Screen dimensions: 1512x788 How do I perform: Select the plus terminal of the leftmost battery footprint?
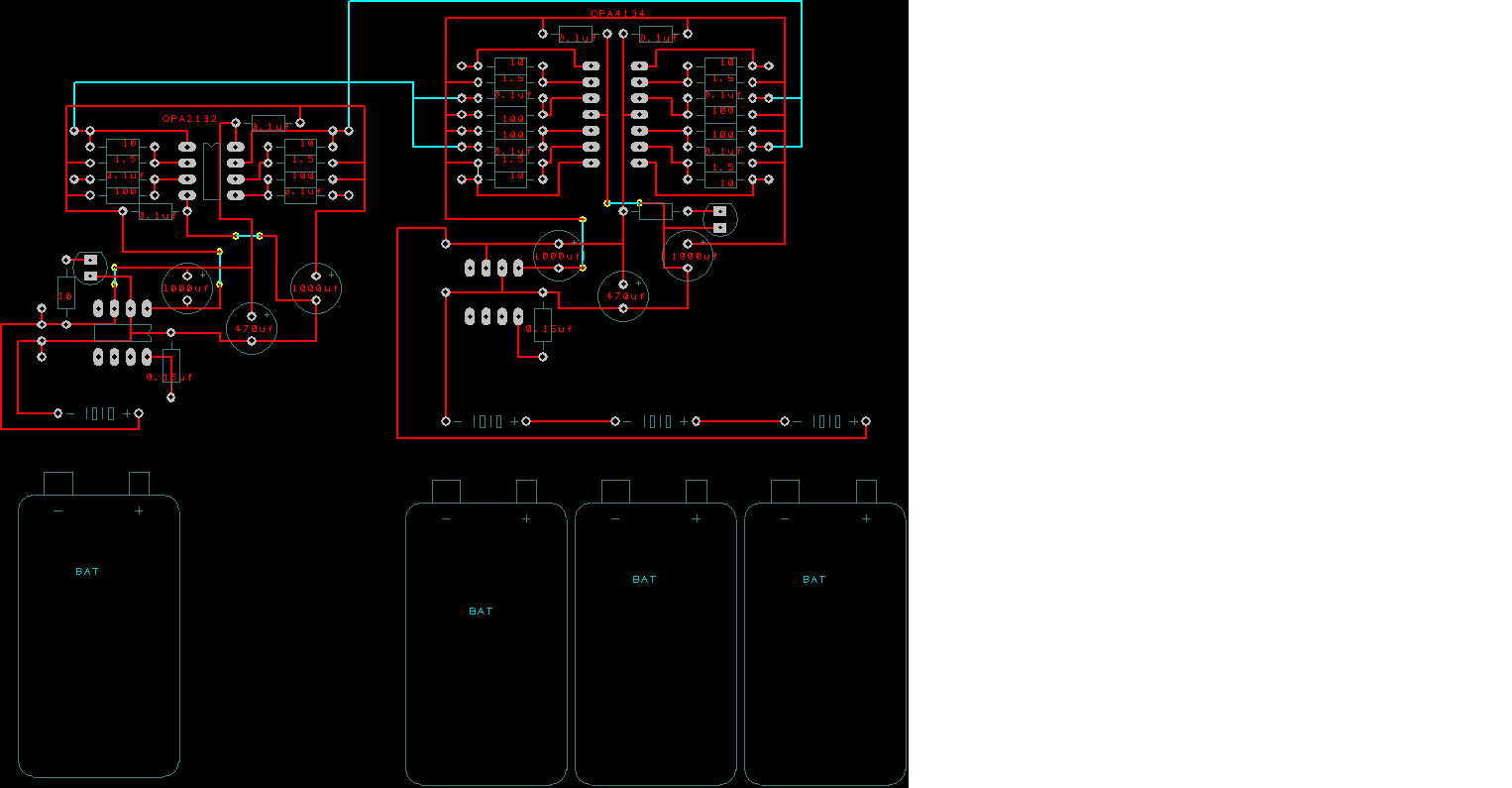pos(139,413)
